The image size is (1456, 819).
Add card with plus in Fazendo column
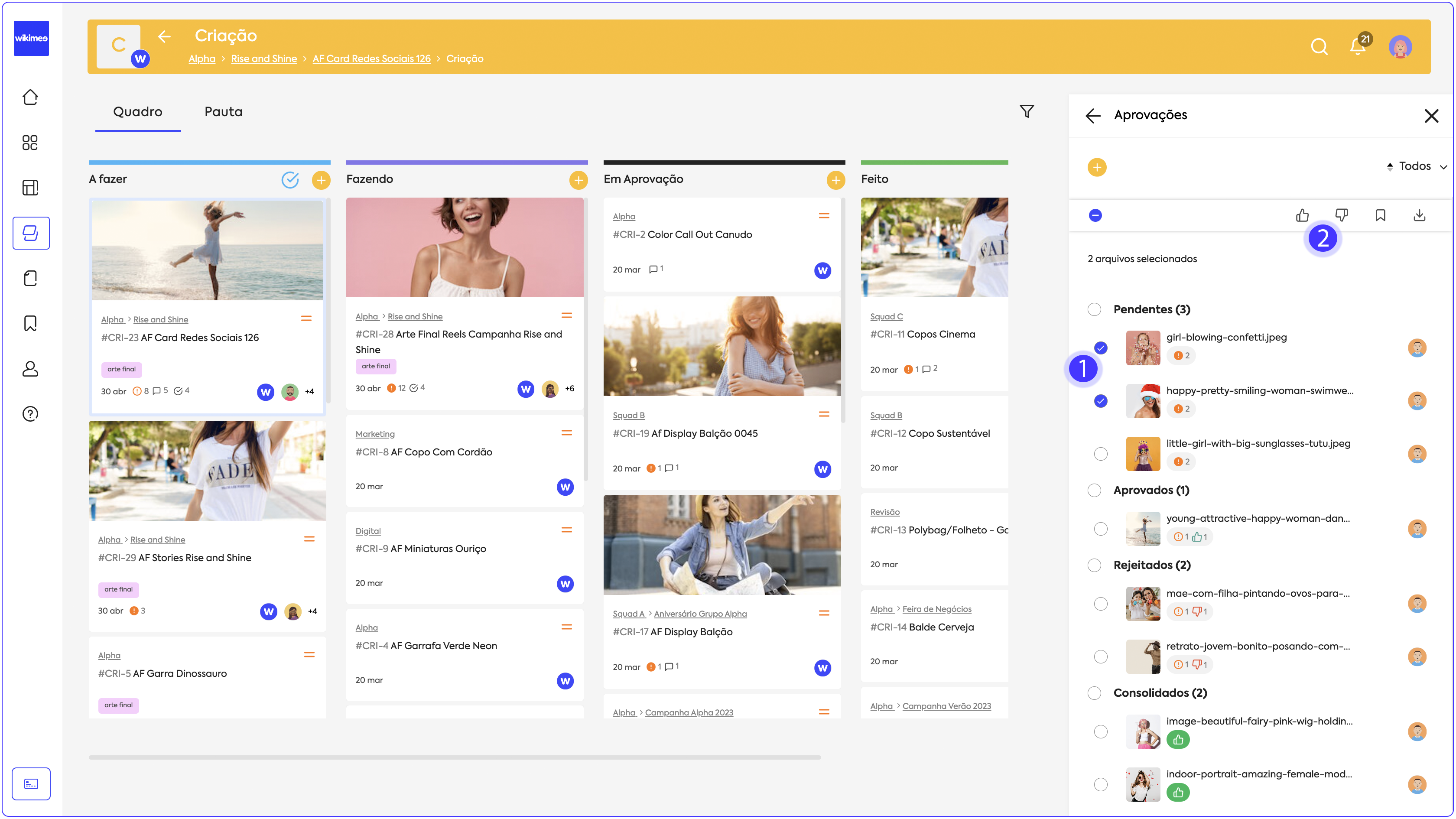578,180
